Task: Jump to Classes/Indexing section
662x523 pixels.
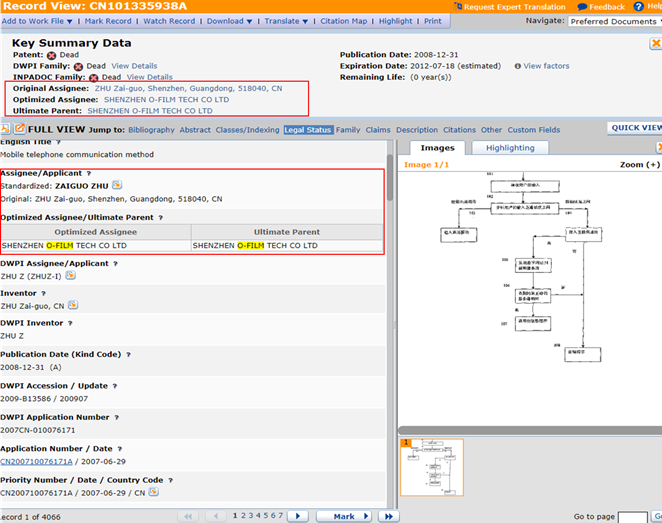Action: 247,130
